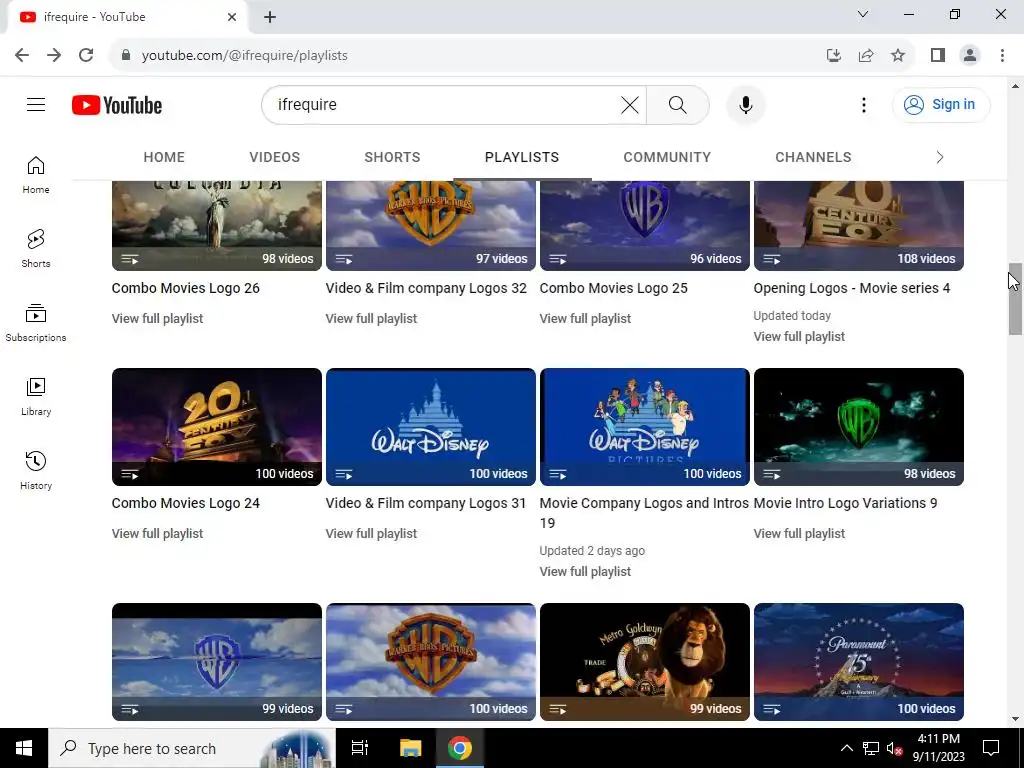The width and height of the screenshot is (1024, 768).
Task: Show hidden system tray icons
Action: click(846, 748)
